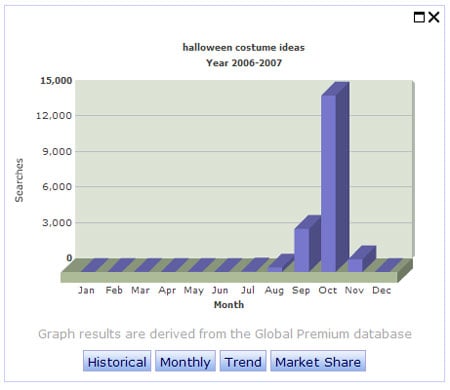
Task: Click the Searches vertical axis label
Action: point(19,180)
